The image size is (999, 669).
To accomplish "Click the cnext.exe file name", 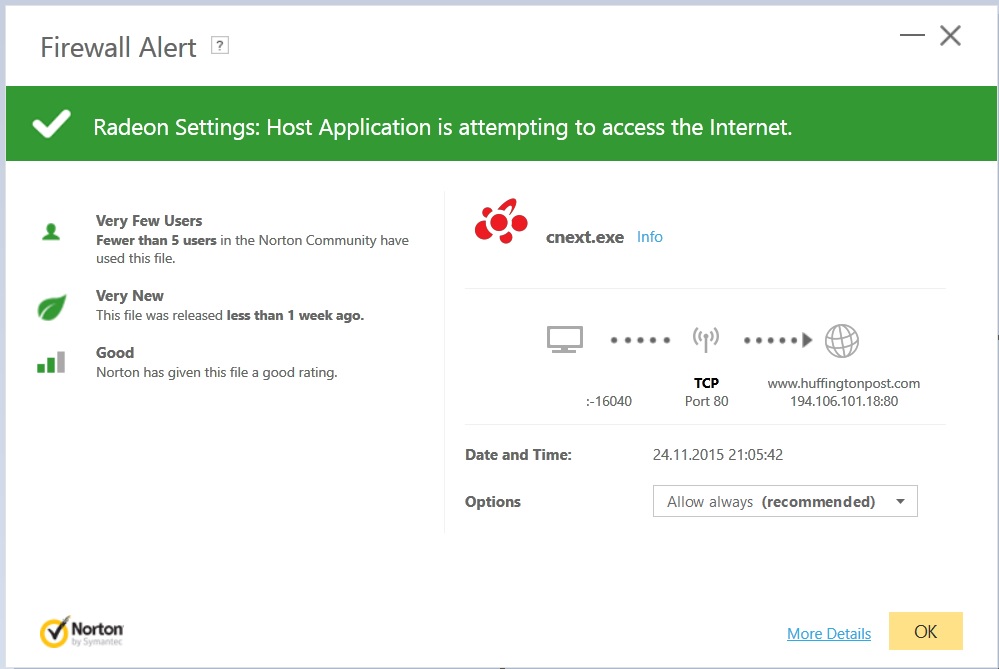I will point(585,238).
